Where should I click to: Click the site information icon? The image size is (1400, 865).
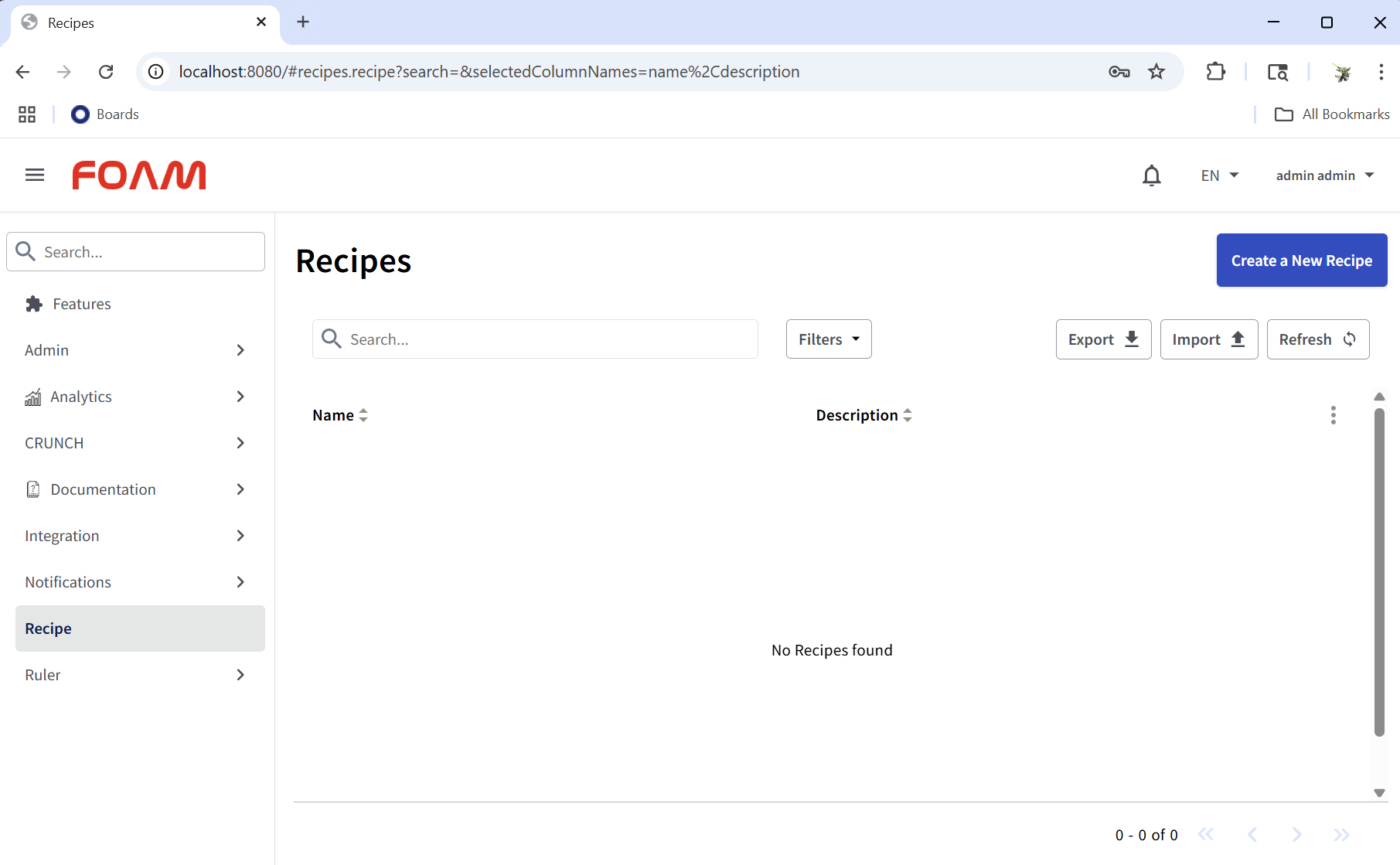coord(156,72)
